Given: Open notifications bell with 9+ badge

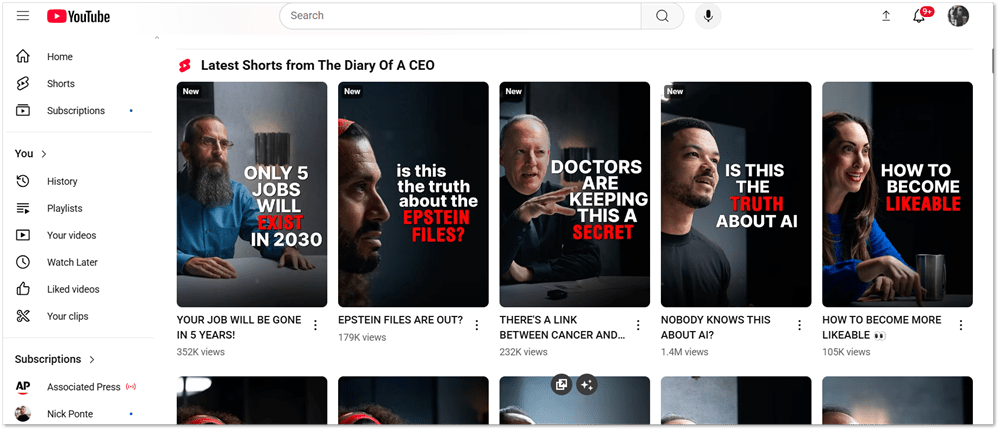Looking at the screenshot, I should (x=921, y=15).
